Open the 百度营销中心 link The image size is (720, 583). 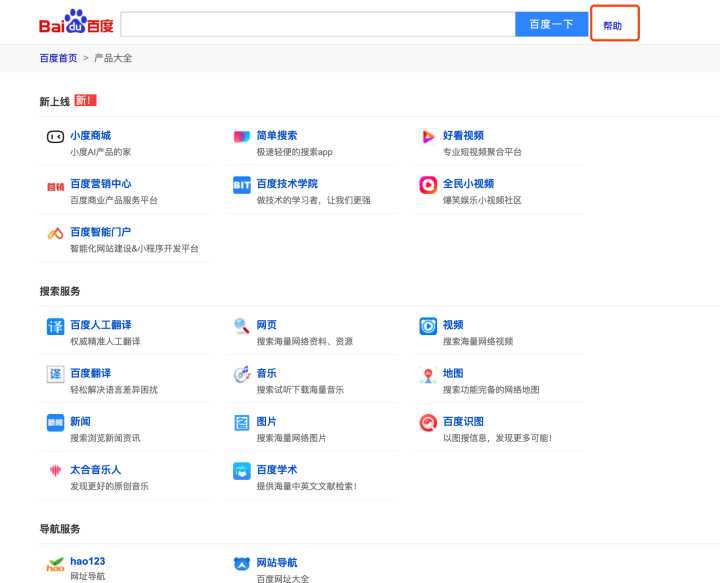point(100,184)
